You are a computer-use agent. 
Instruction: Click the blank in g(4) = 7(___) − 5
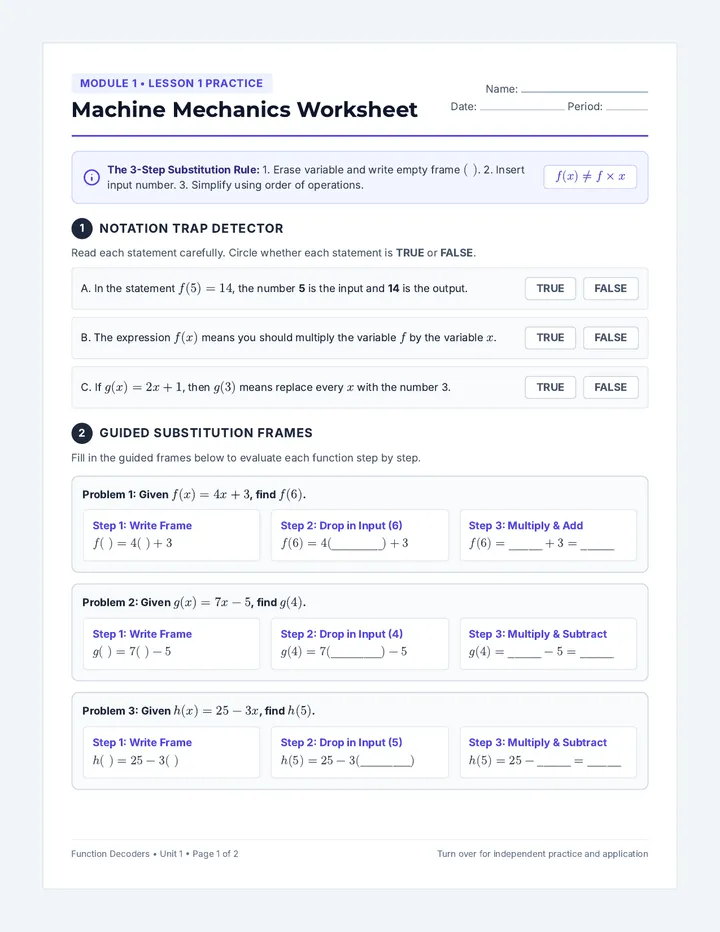tap(356, 652)
